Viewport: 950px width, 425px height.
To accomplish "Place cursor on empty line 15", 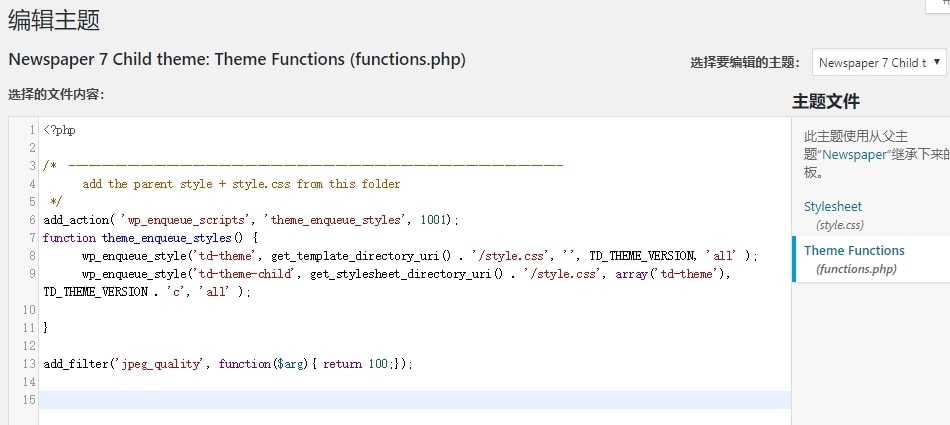I will [400, 400].
